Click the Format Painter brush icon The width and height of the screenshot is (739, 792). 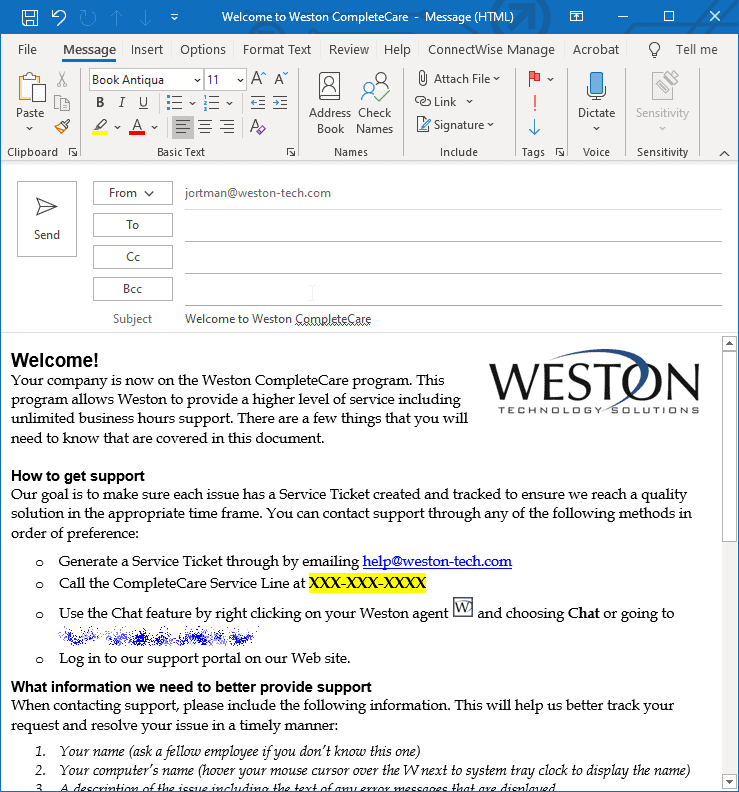(62, 126)
